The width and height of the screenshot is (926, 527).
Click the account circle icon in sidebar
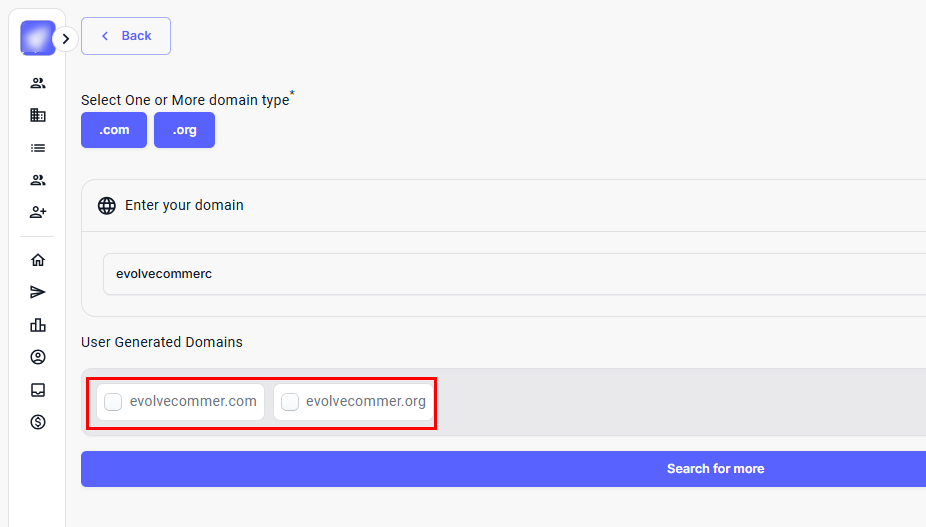pyautogui.click(x=38, y=357)
